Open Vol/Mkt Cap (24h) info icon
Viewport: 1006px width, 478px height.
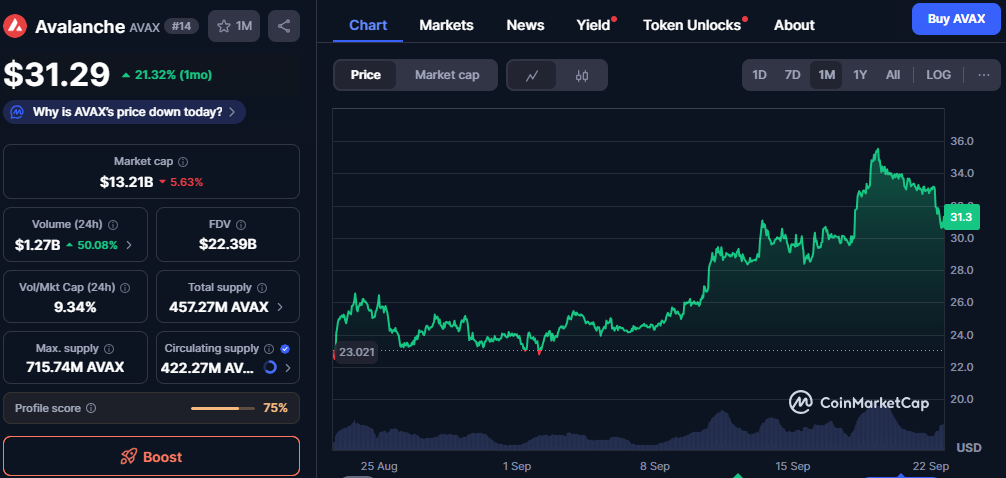(x=125, y=288)
